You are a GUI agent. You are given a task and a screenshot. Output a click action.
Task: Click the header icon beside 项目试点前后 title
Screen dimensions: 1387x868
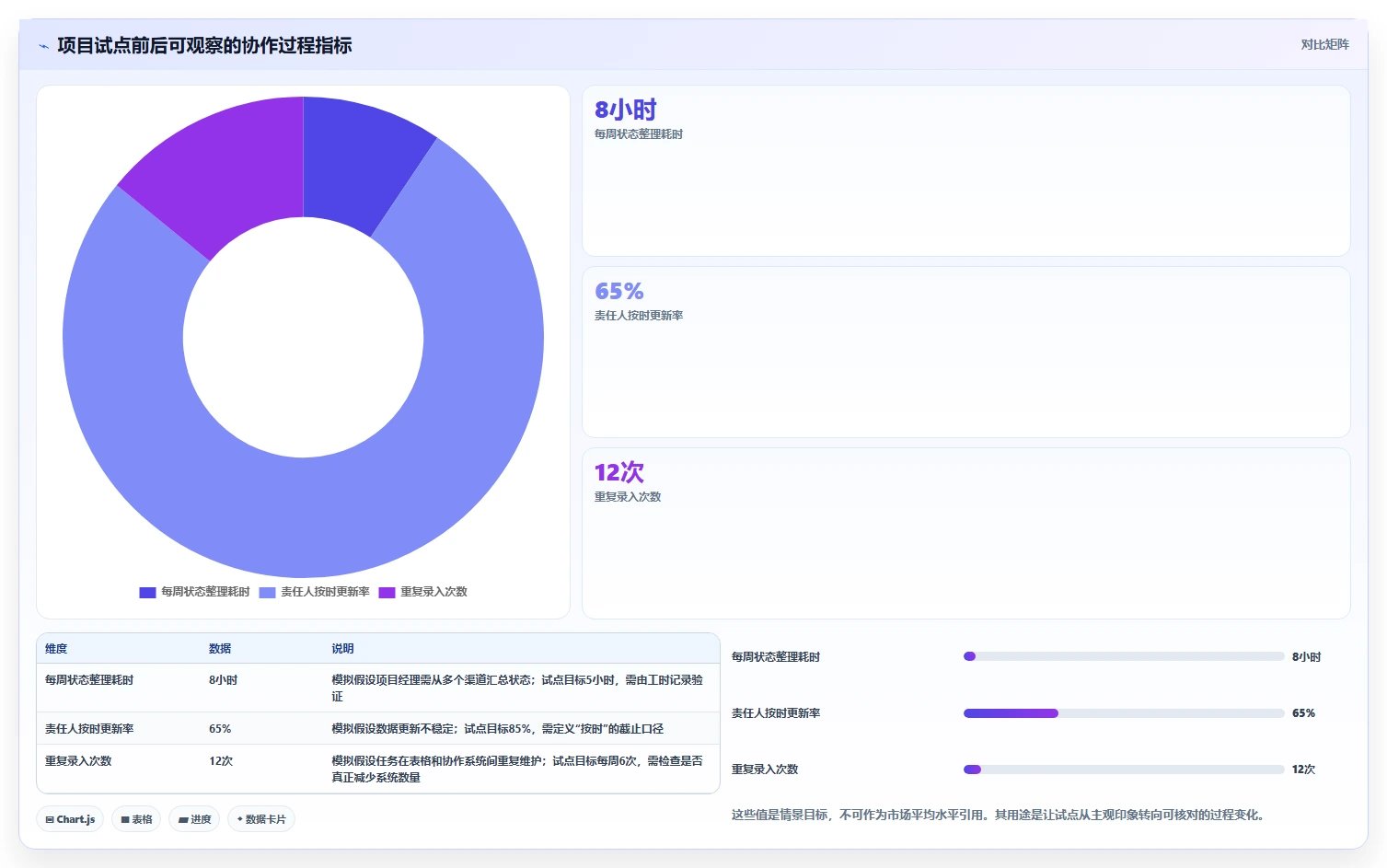pyautogui.click(x=43, y=46)
